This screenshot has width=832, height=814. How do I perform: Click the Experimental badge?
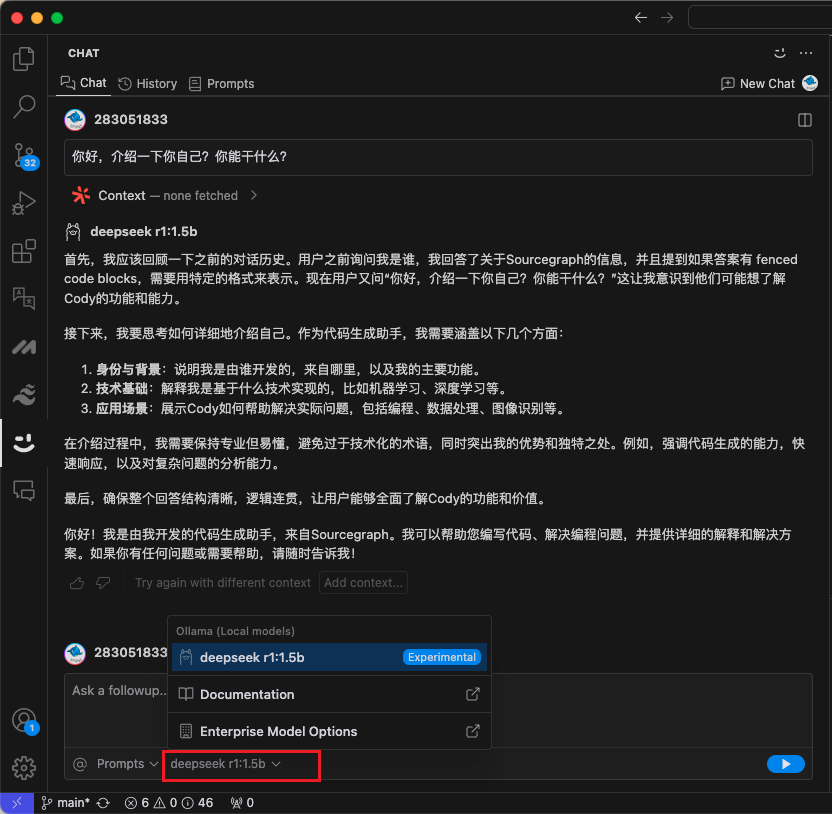(441, 657)
